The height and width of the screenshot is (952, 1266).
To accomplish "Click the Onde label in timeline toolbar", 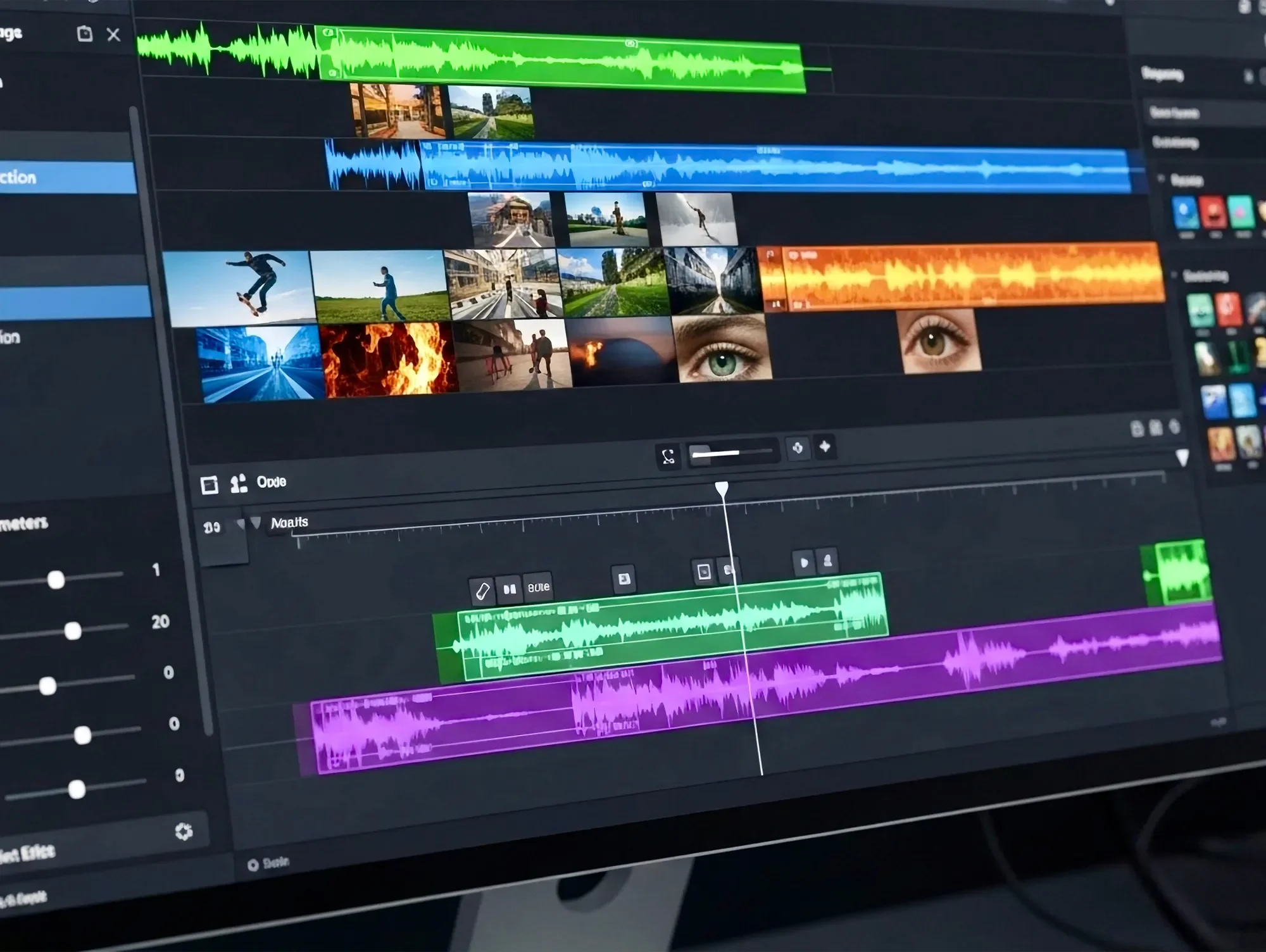I will (272, 482).
